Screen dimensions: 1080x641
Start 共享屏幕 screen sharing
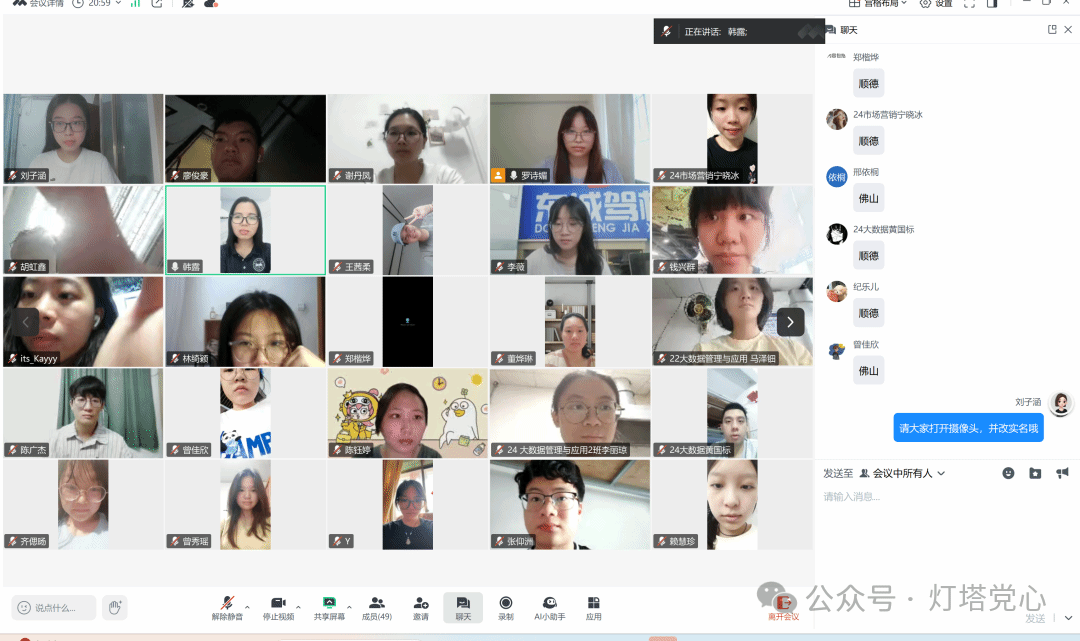[x=329, y=608]
